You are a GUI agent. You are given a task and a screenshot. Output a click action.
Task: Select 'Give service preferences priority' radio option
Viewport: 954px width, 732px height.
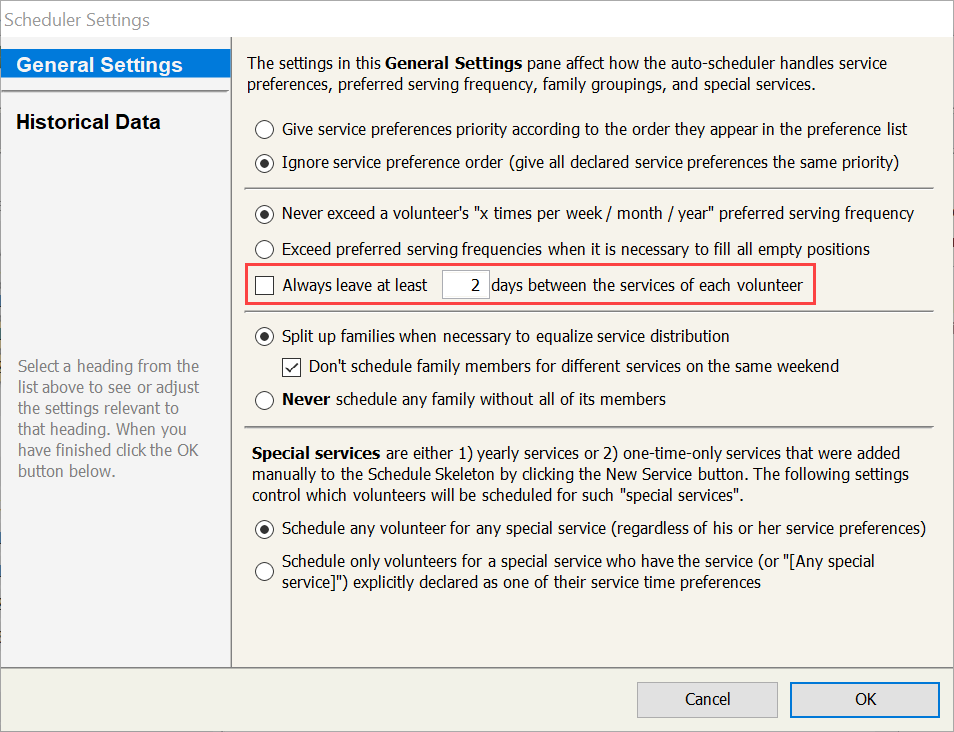tap(265, 129)
